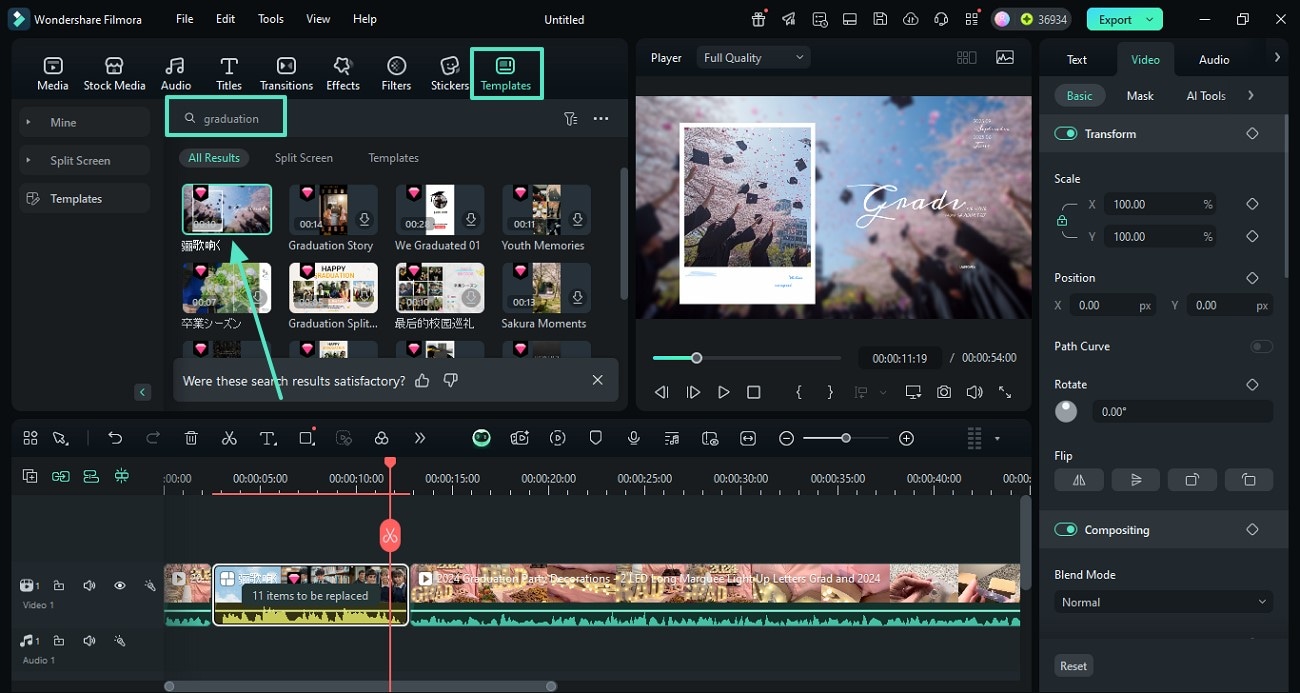1300x693 pixels.
Task: Open the Effects tab
Action: click(343, 74)
